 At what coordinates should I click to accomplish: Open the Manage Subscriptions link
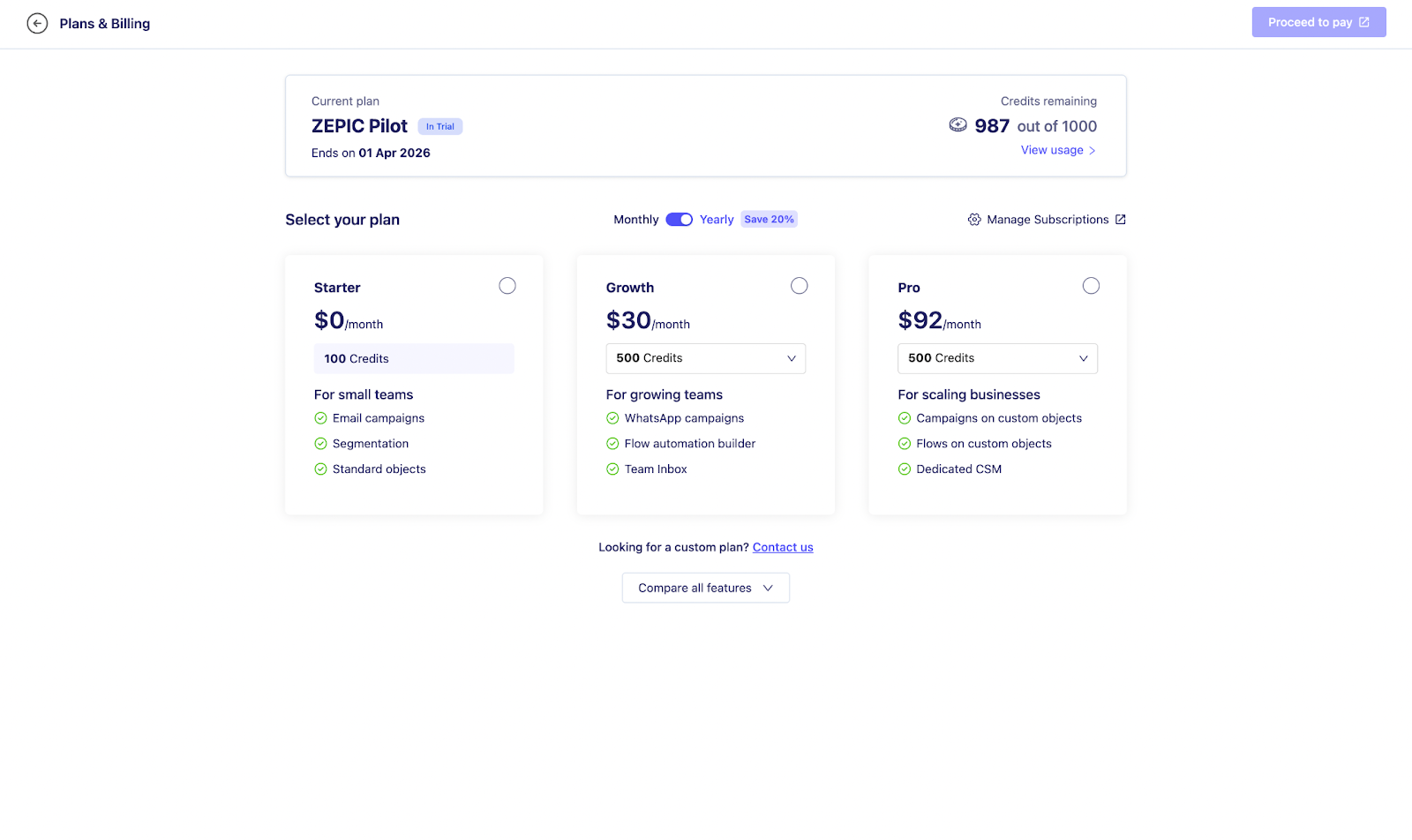click(1047, 220)
